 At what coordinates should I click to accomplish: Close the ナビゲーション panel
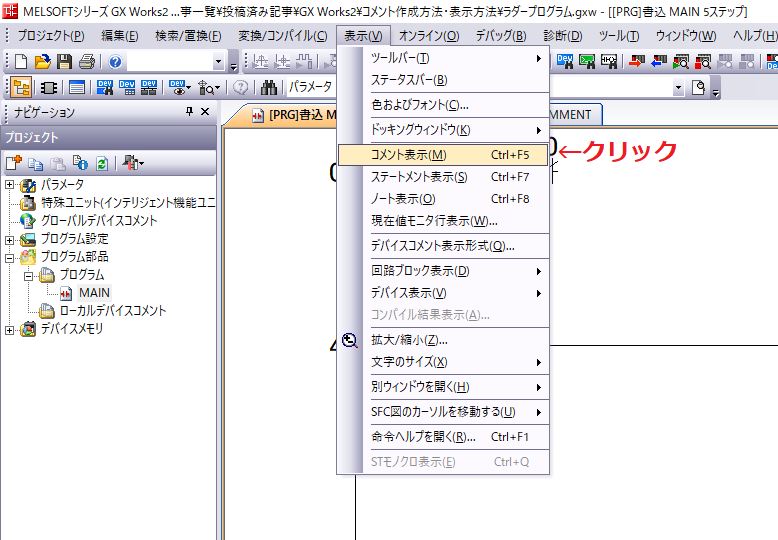click(205, 112)
